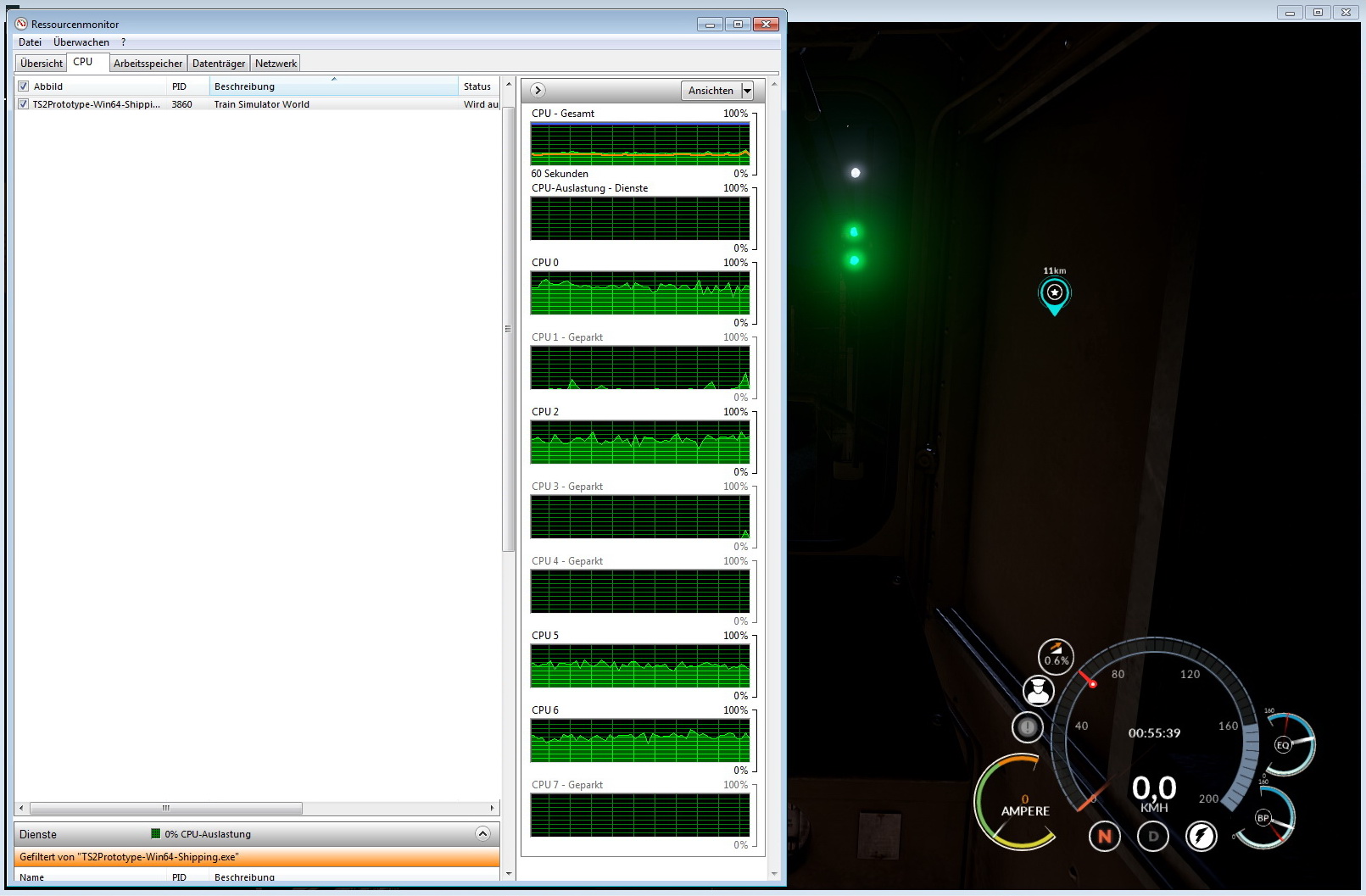Switch to the Übersicht tab

pyautogui.click(x=42, y=64)
